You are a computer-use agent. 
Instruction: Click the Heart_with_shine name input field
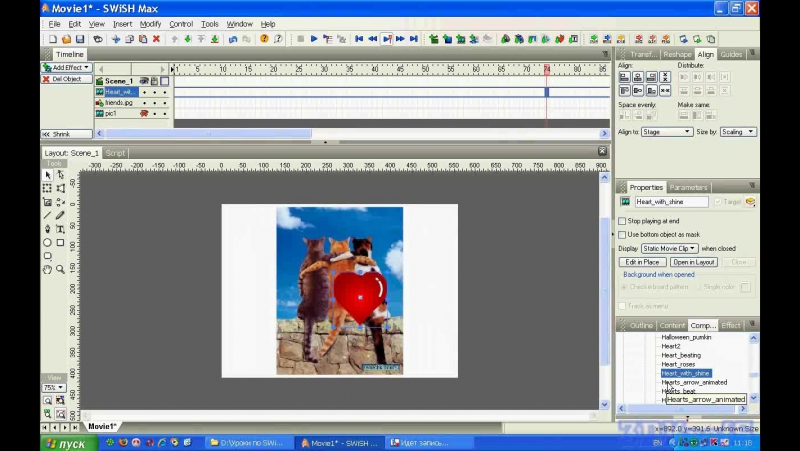671,202
